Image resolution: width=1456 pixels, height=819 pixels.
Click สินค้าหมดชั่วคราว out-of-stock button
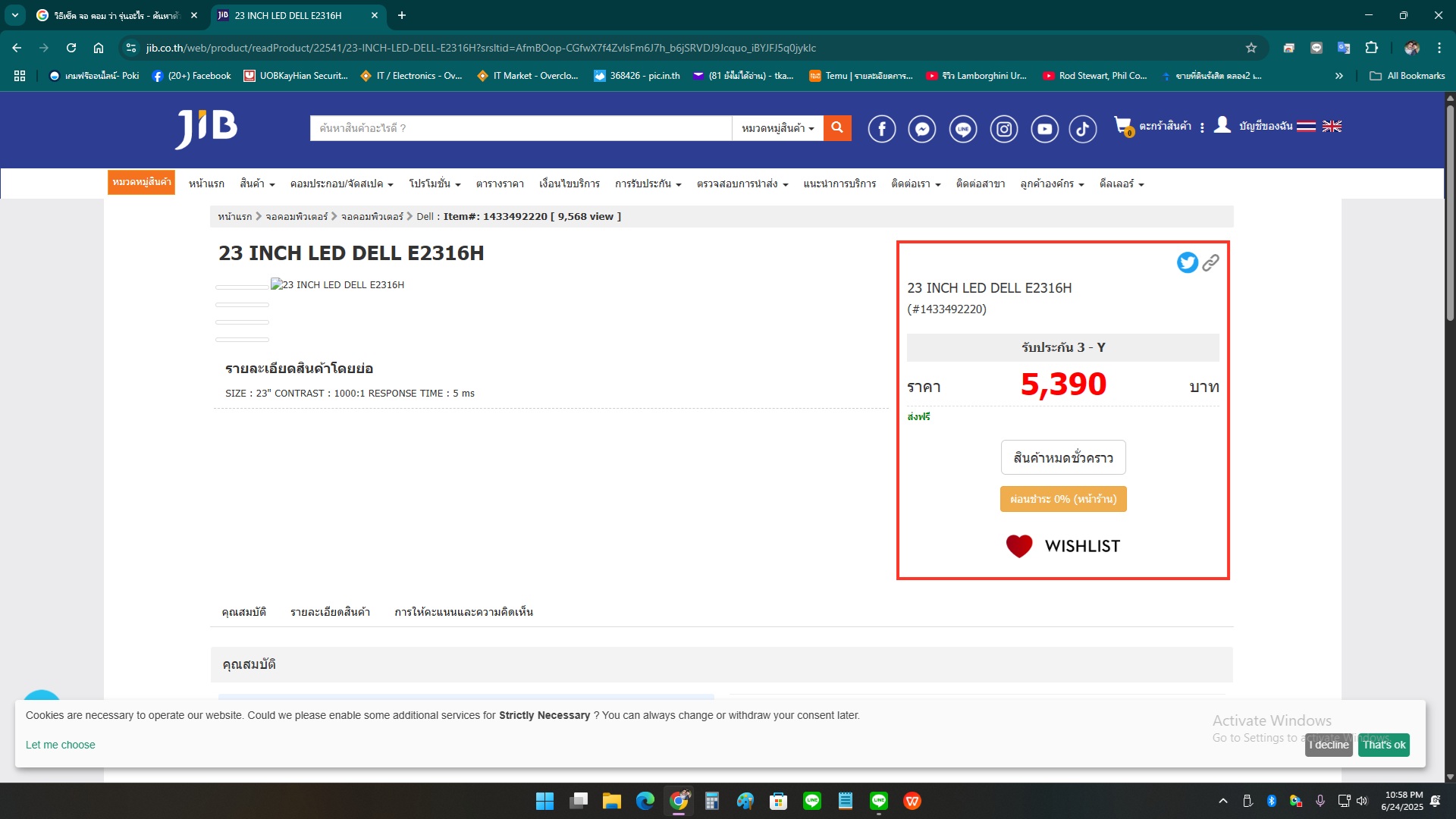(x=1063, y=457)
